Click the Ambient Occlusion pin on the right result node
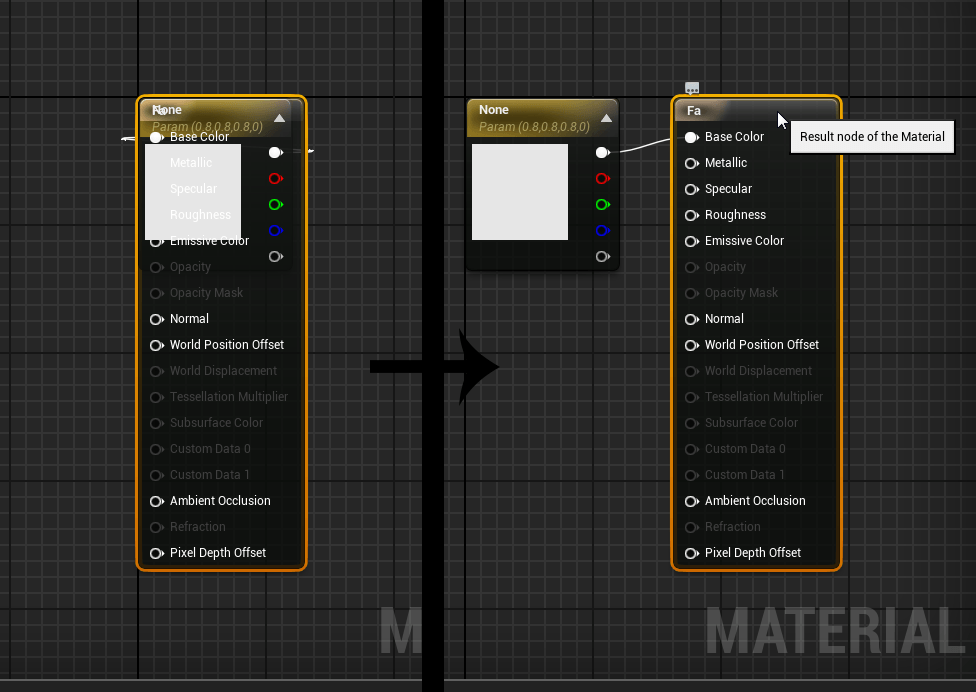This screenshot has width=976, height=692. pyautogui.click(x=691, y=501)
